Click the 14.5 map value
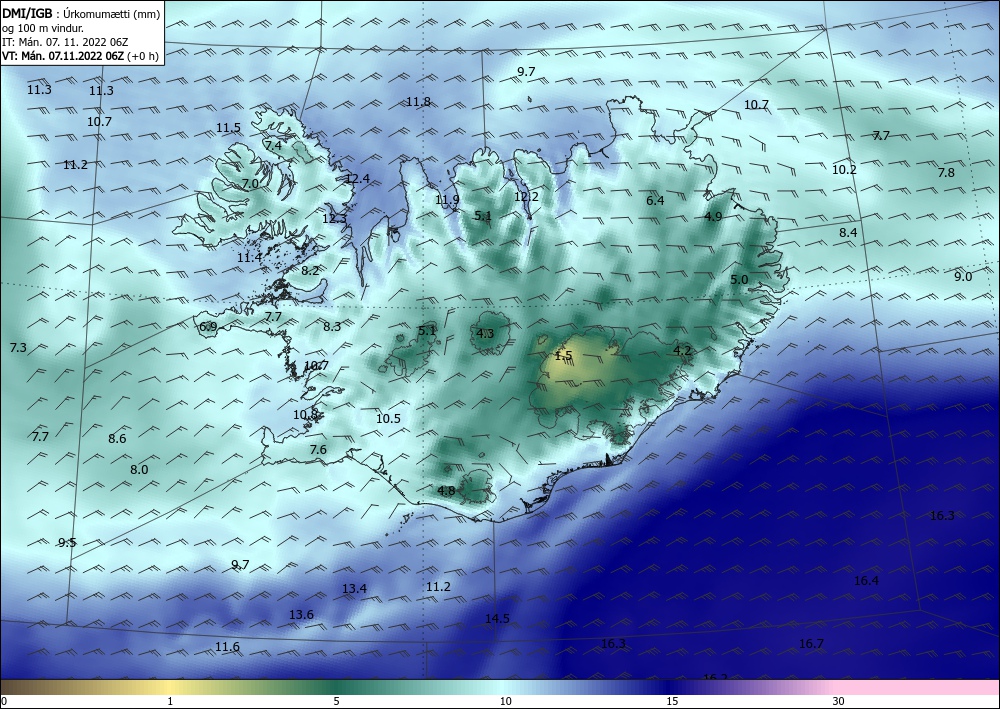This screenshot has height=709, width=1000. tap(497, 618)
